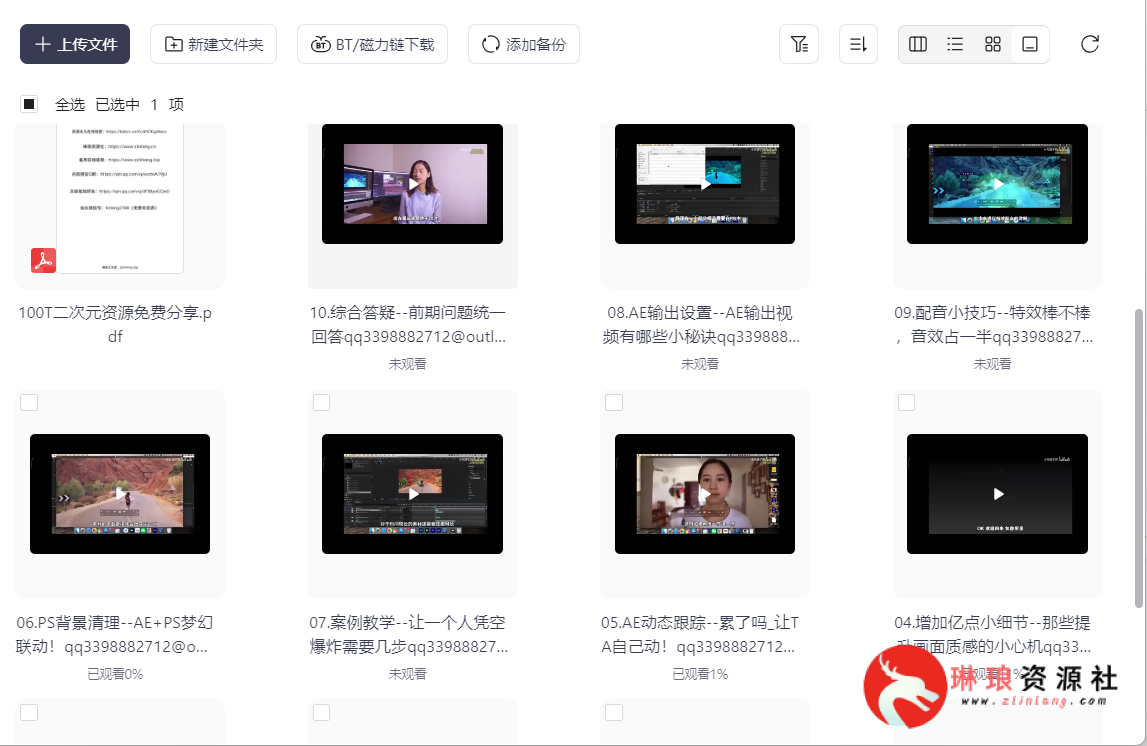Open BT/磁力链下载 download option
This screenshot has width=1147, height=746.
[372, 44]
